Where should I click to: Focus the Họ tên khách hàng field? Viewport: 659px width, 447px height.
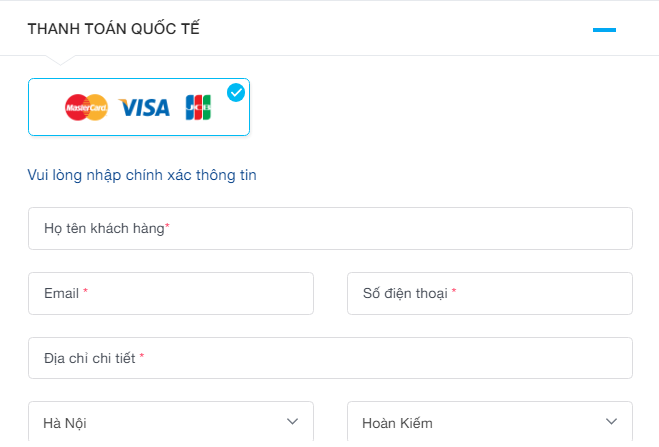click(x=330, y=229)
